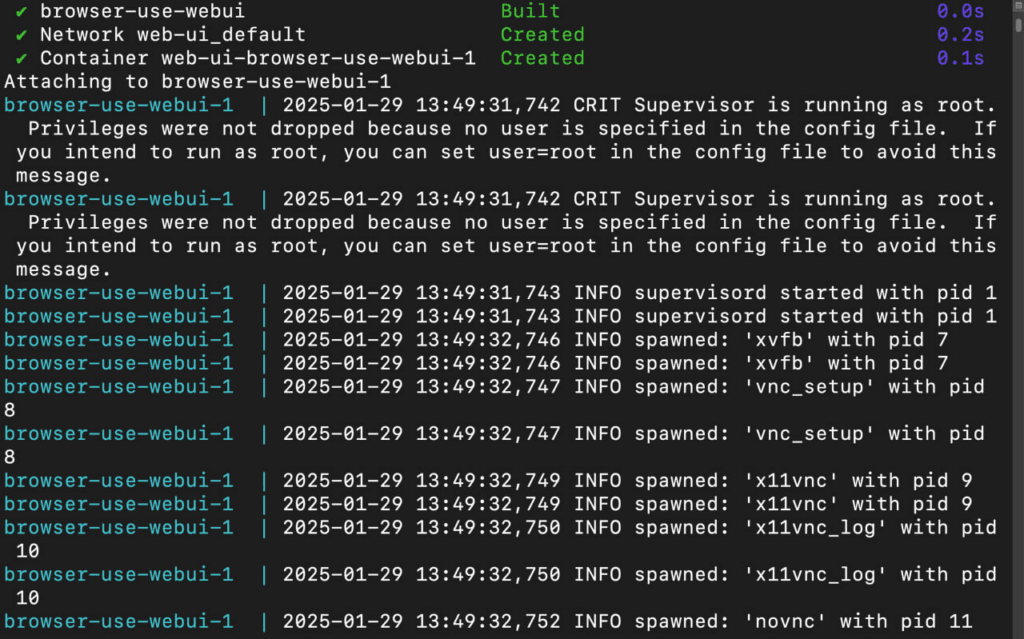Click the Container web-ui-browser-use-webui-1 name text
The image size is (1024, 639).
(257, 58)
